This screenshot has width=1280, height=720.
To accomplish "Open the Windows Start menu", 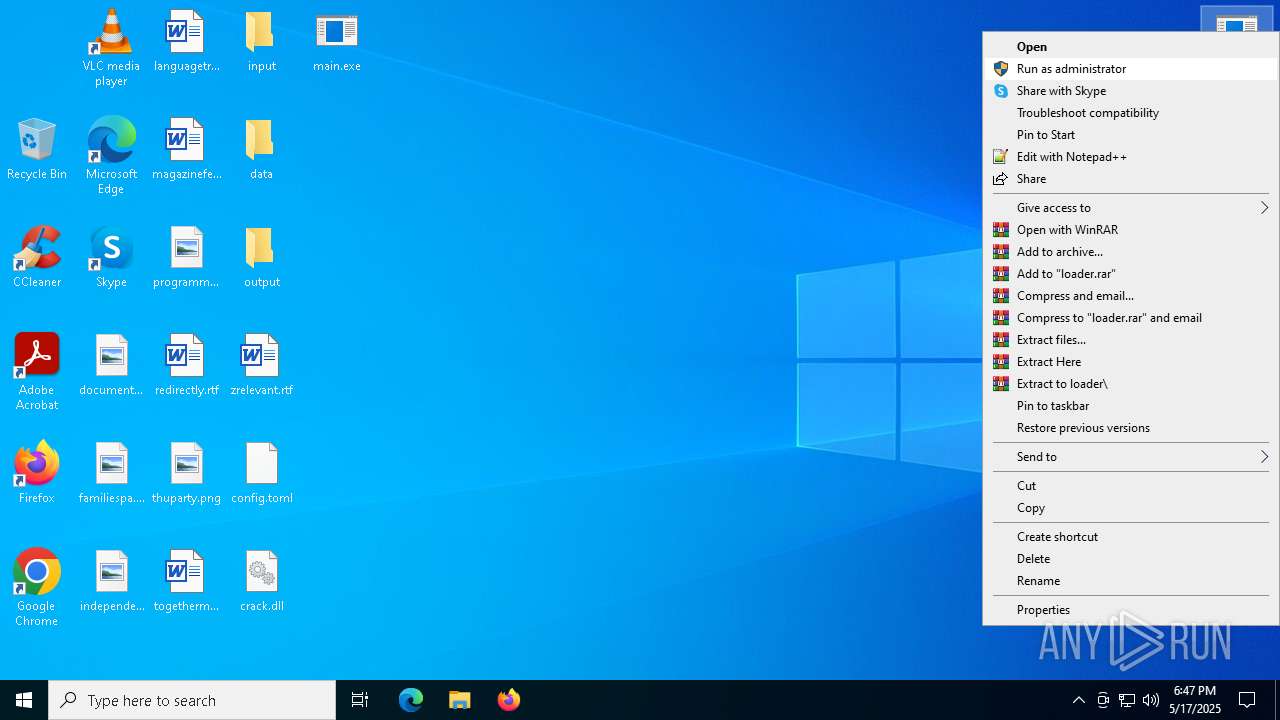I will (x=24, y=700).
